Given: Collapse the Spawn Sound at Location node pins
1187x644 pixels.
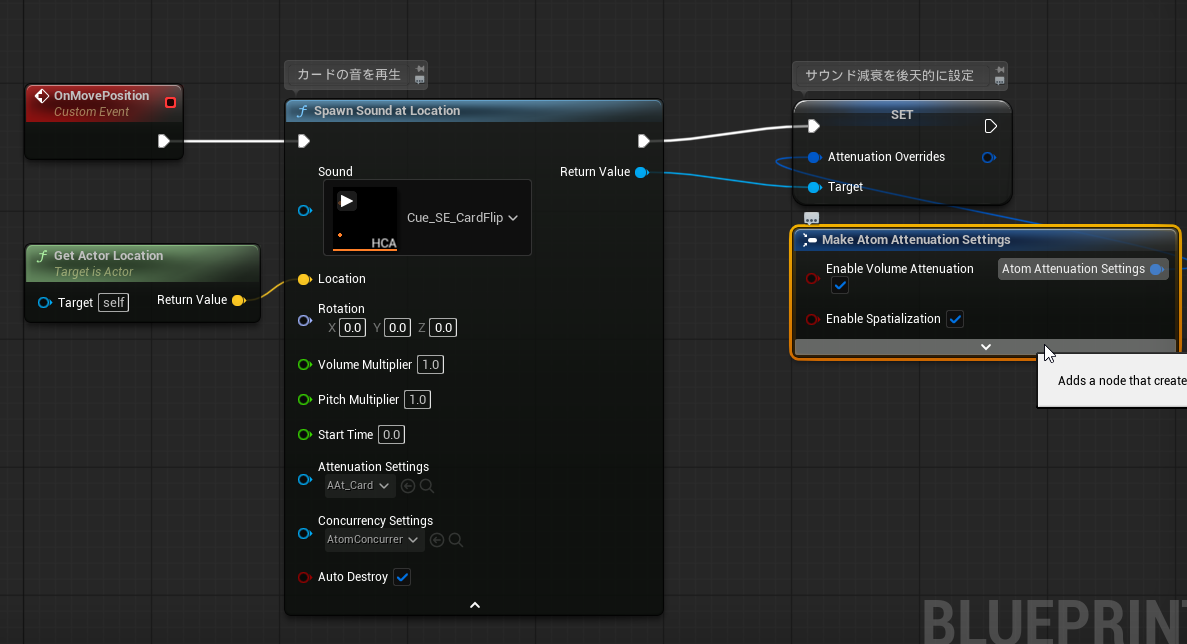Looking at the screenshot, I should pyautogui.click(x=475, y=605).
